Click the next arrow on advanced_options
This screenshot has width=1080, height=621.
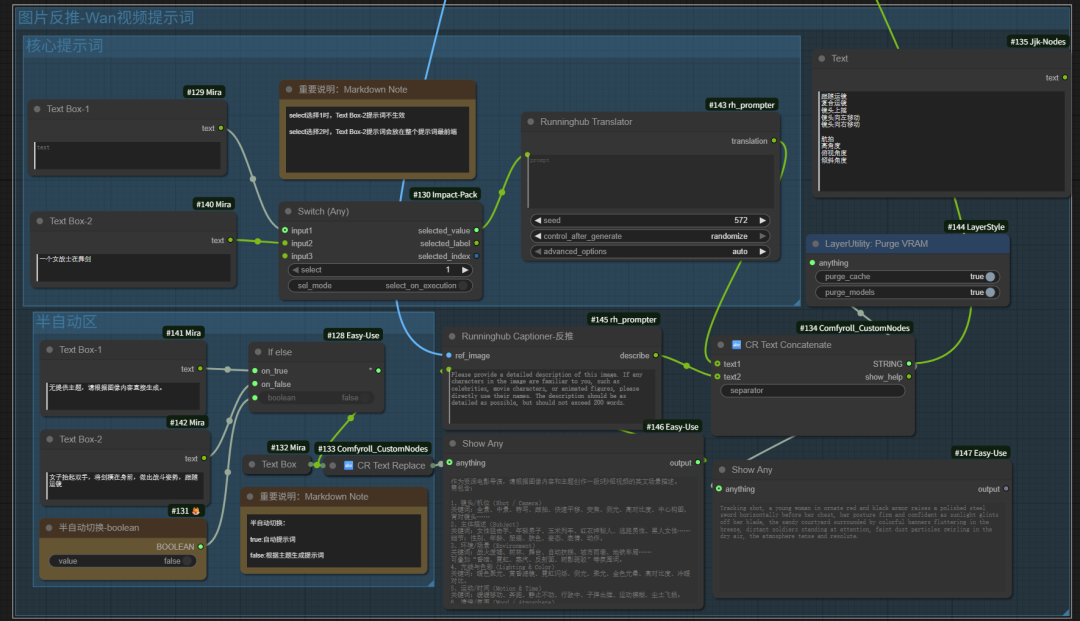coord(762,252)
